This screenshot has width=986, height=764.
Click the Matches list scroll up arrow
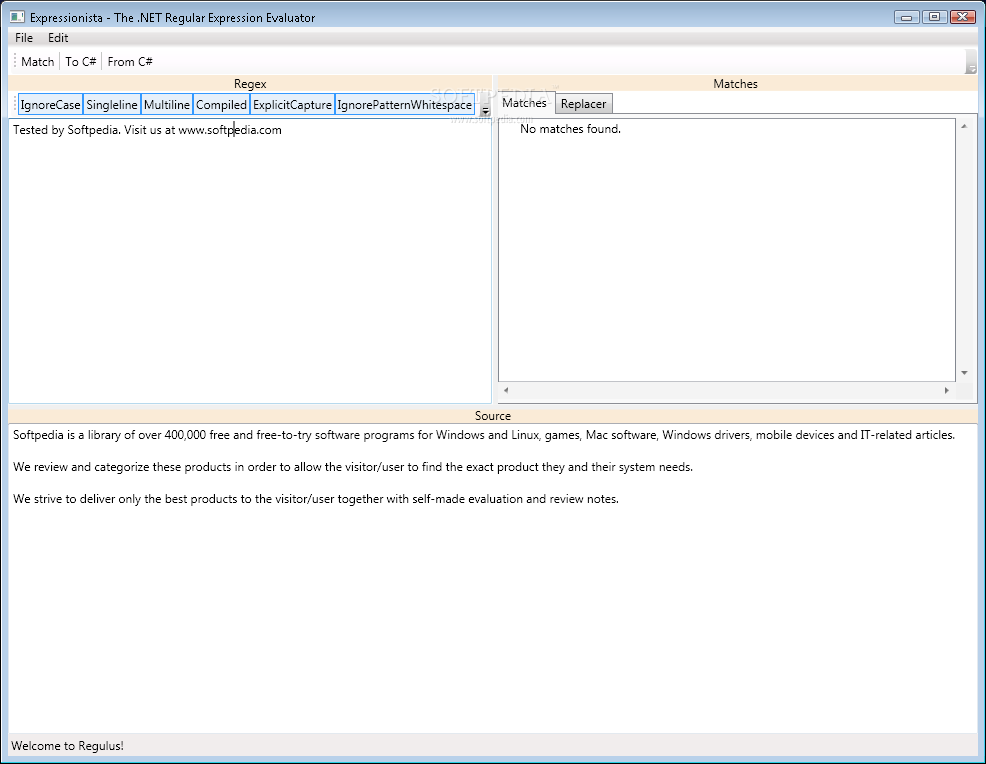click(x=964, y=126)
